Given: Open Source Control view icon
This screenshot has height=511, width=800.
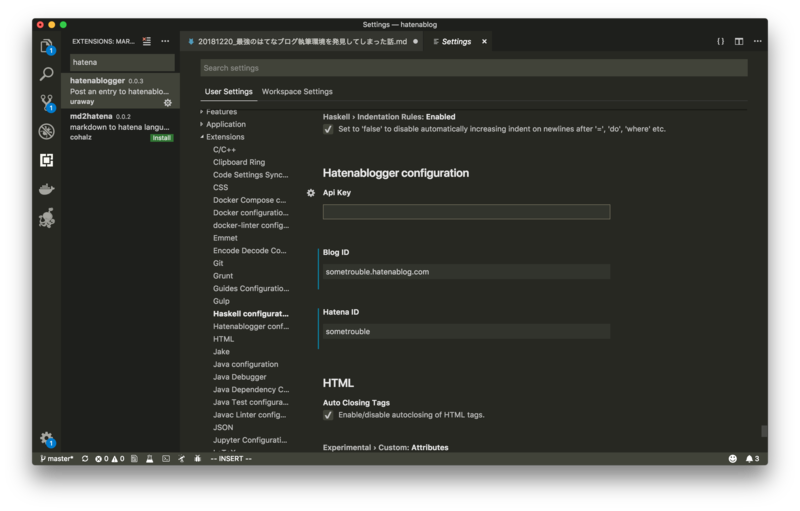Looking at the screenshot, I should 46,103.
